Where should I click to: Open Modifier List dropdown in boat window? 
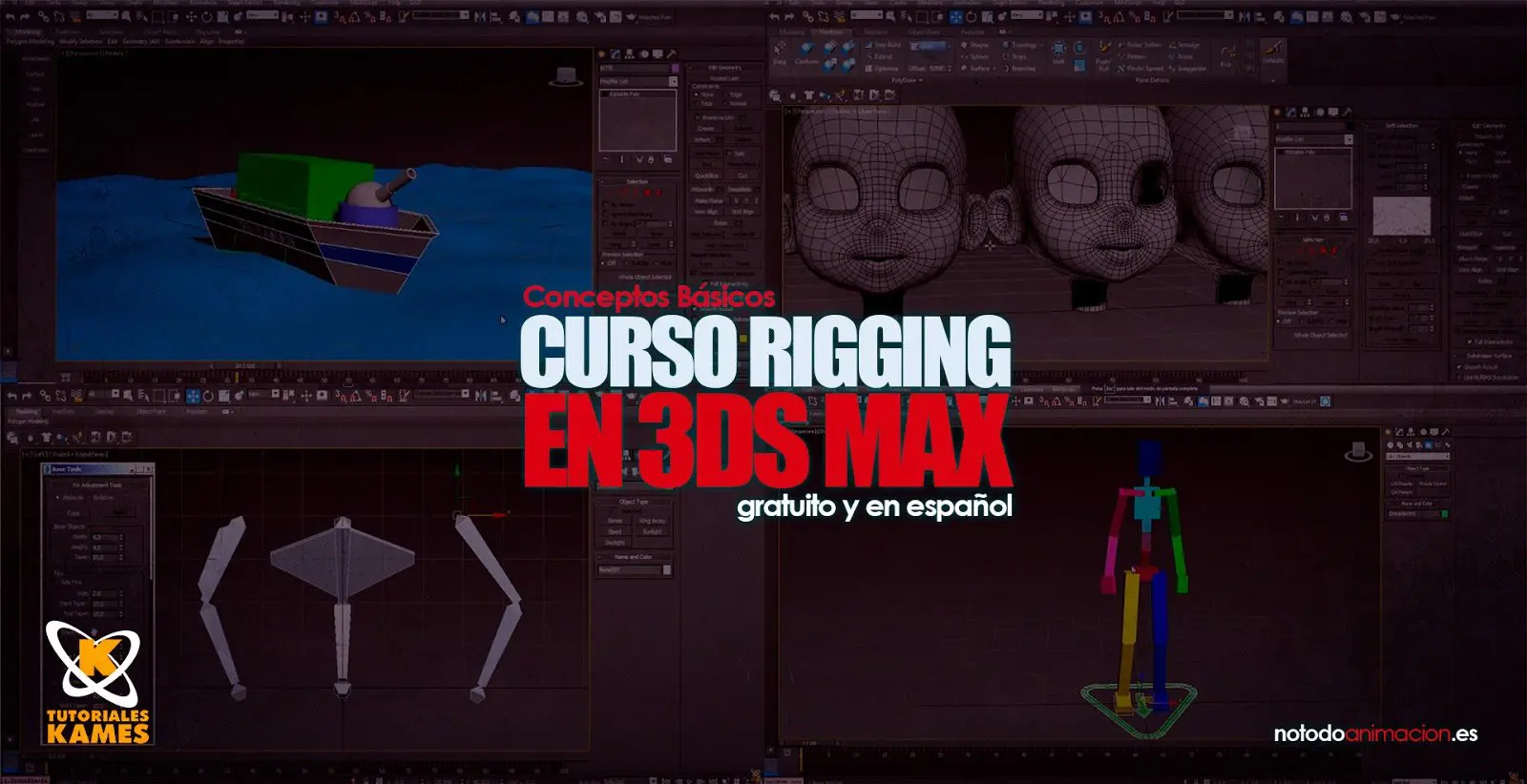[638, 81]
